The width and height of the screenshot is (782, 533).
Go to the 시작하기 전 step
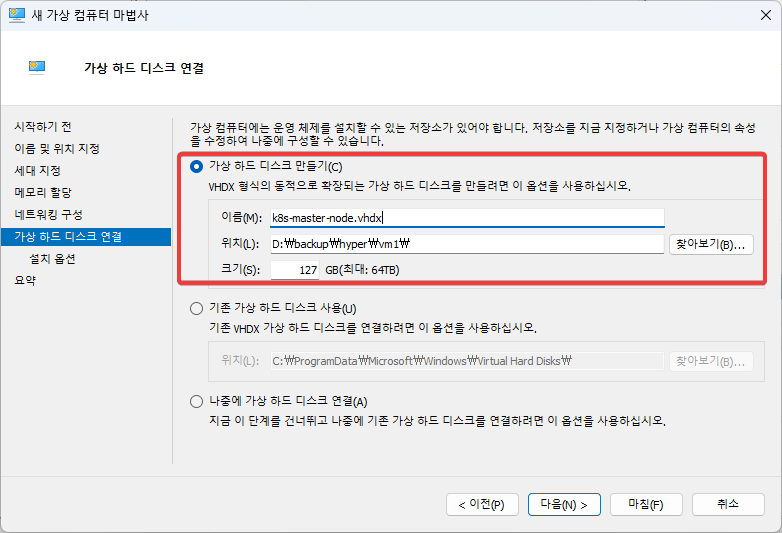tap(43, 127)
